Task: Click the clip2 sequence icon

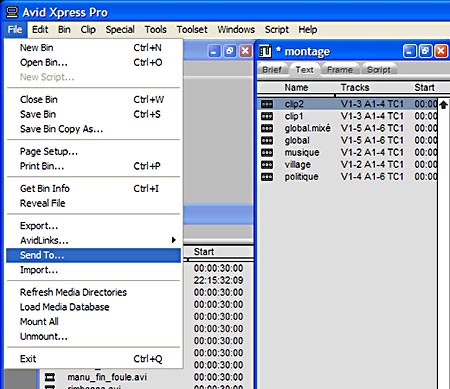Action: click(267, 104)
